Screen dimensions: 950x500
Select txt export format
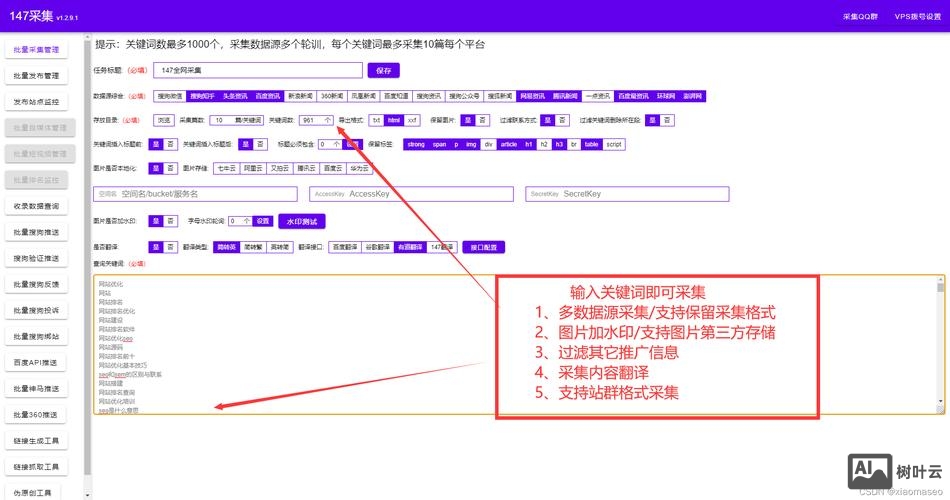(x=376, y=120)
